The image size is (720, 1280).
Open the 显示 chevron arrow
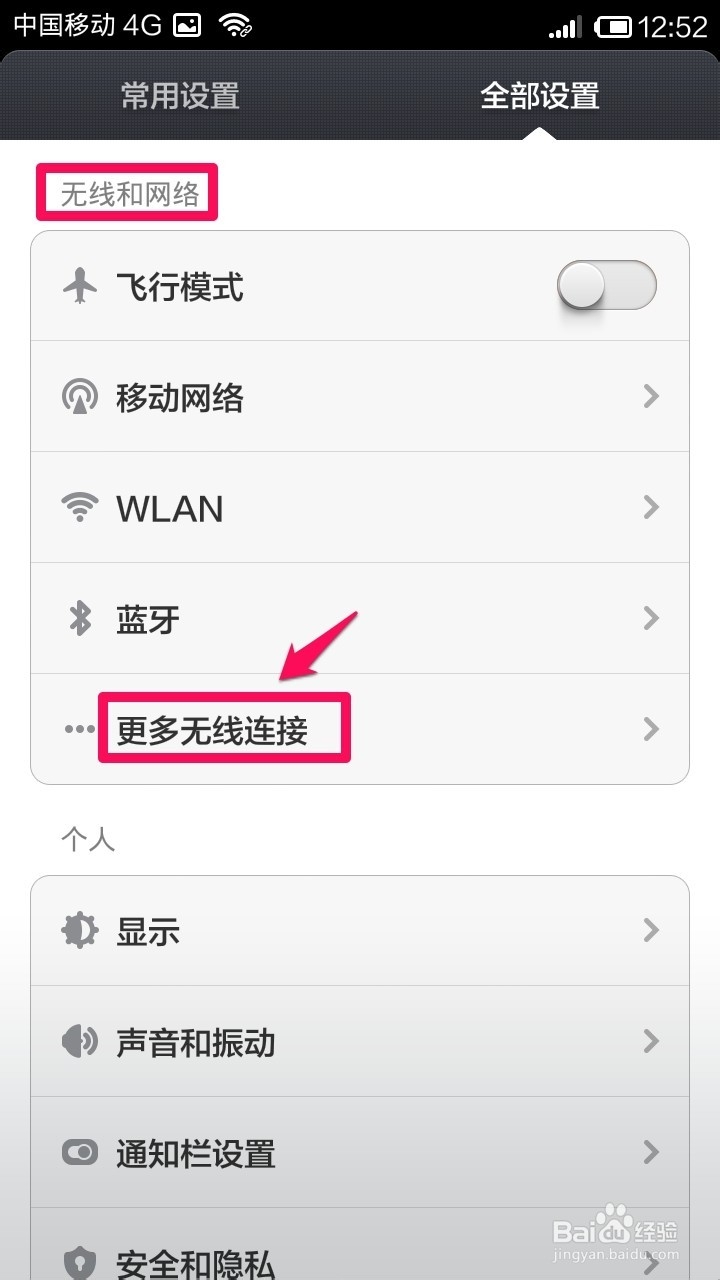[651, 931]
